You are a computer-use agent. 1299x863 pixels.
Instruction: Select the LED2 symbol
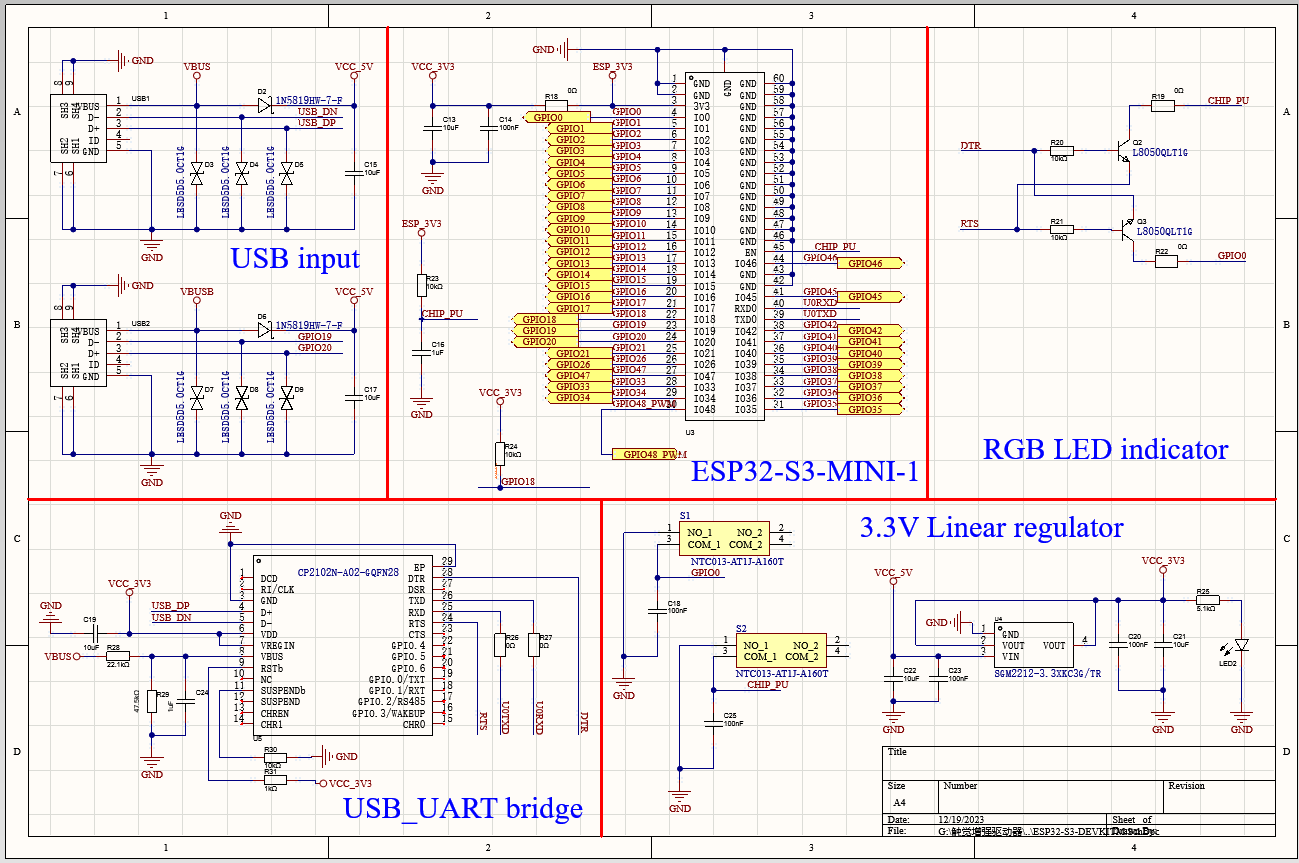tap(1242, 645)
